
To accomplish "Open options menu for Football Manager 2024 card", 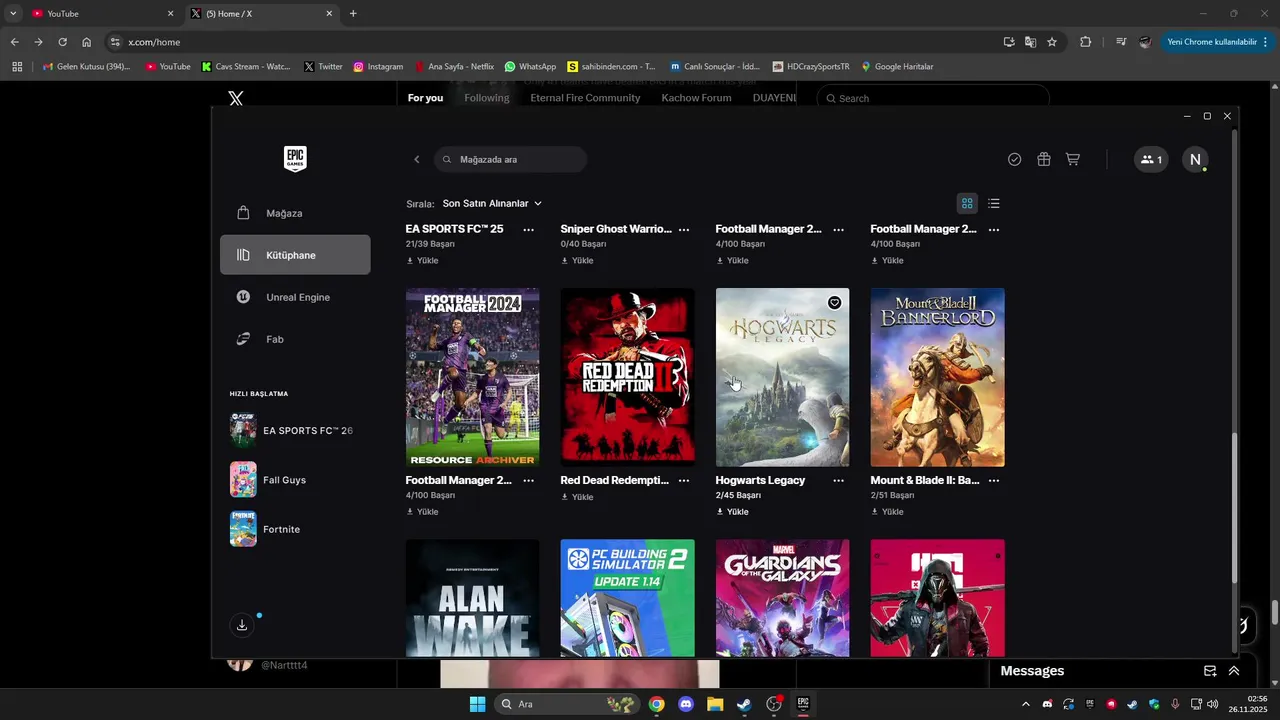I will coord(528,480).
